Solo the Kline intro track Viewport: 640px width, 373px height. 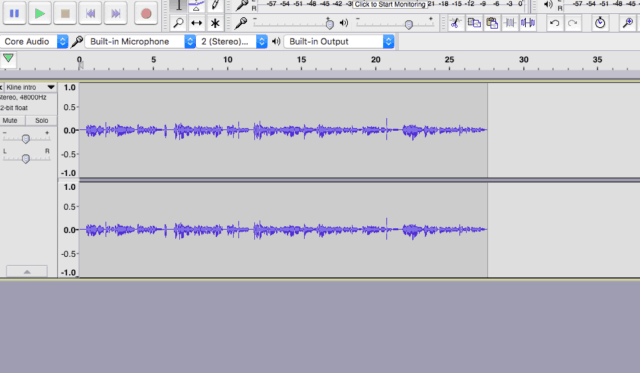pyautogui.click(x=41, y=120)
